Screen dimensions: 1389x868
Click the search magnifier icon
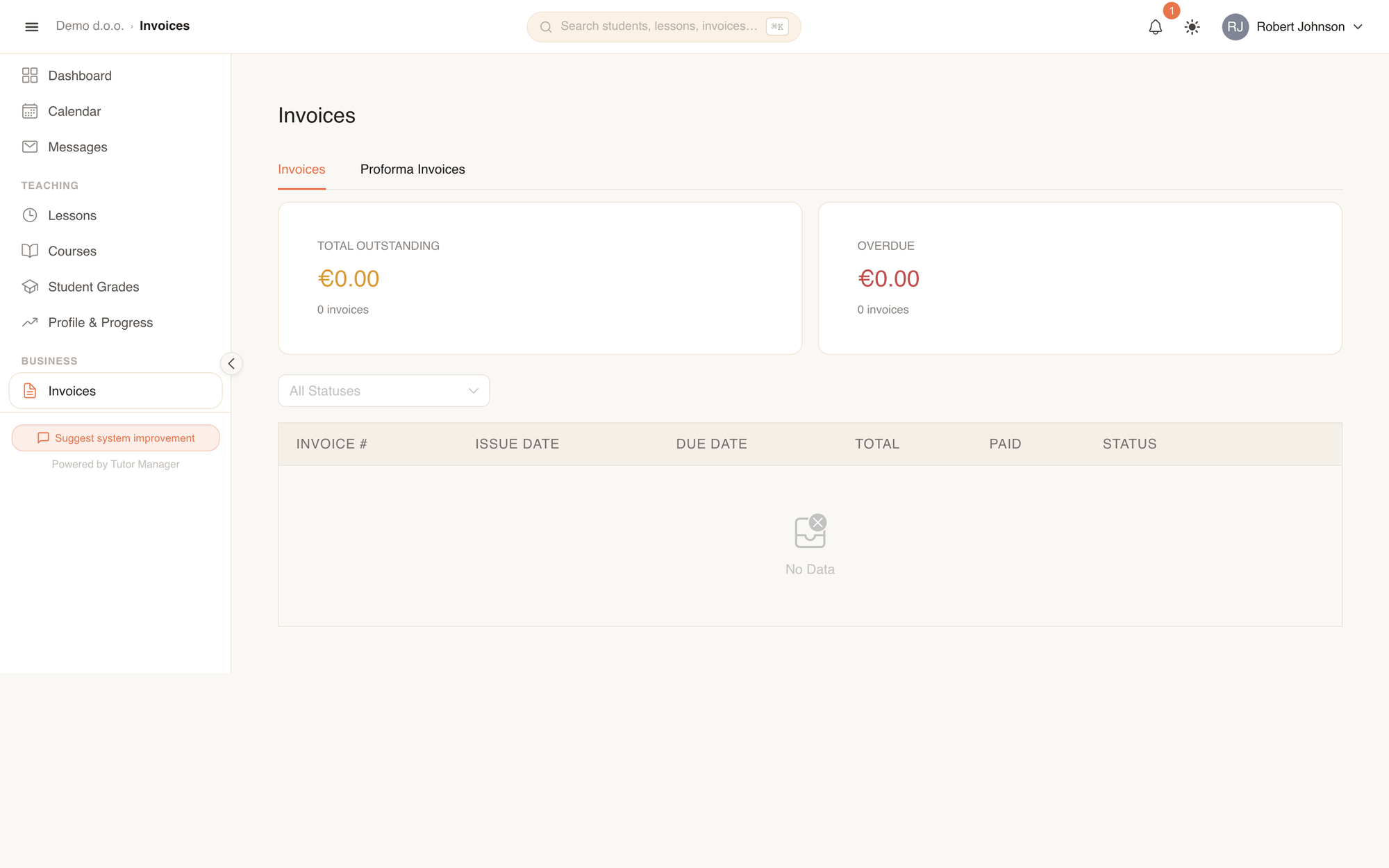(x=546, y=27)
